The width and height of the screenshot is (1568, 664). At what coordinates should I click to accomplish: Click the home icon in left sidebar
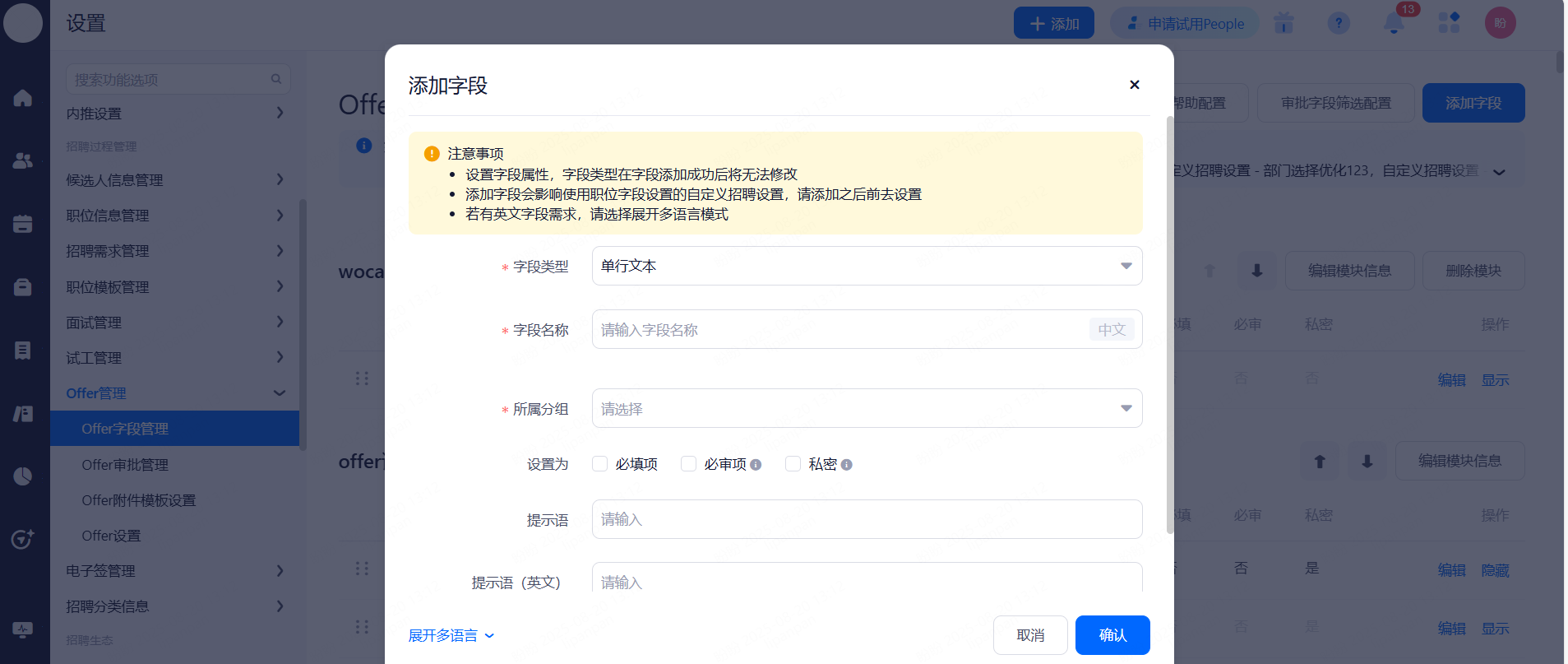point(23,98)
